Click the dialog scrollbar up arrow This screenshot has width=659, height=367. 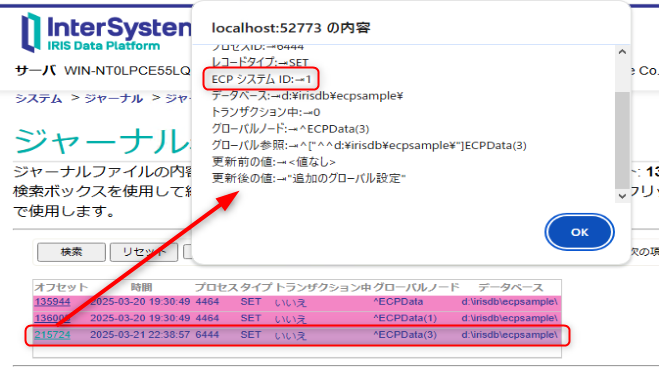tap(622, 52)
